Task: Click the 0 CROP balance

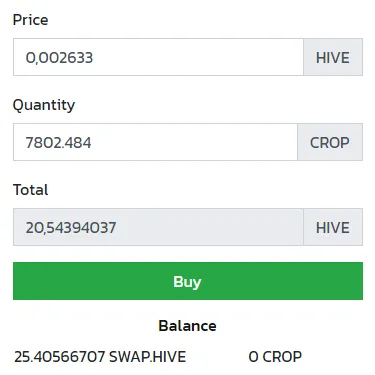Action: coord(275,357)
